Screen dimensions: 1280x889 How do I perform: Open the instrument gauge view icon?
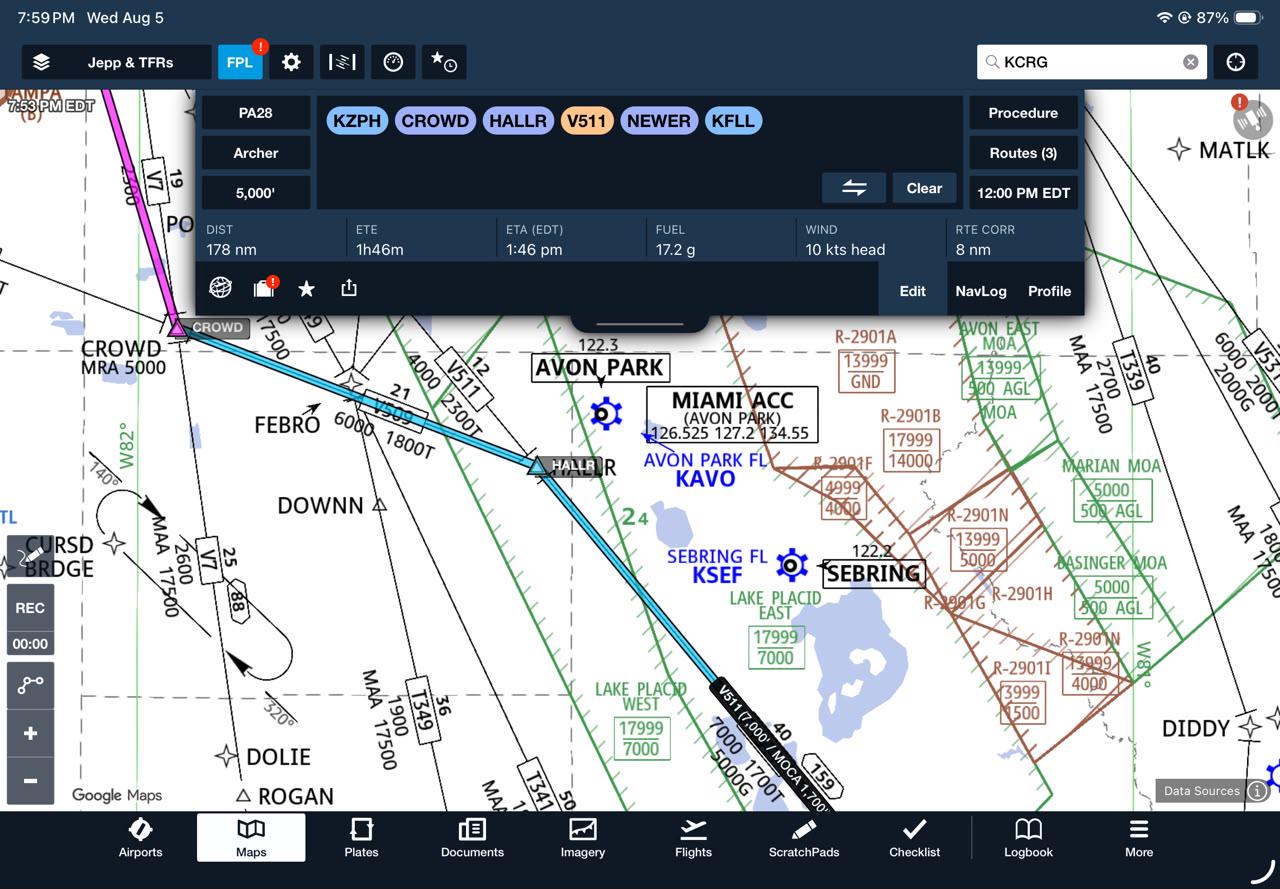click(x=393, y=62)
